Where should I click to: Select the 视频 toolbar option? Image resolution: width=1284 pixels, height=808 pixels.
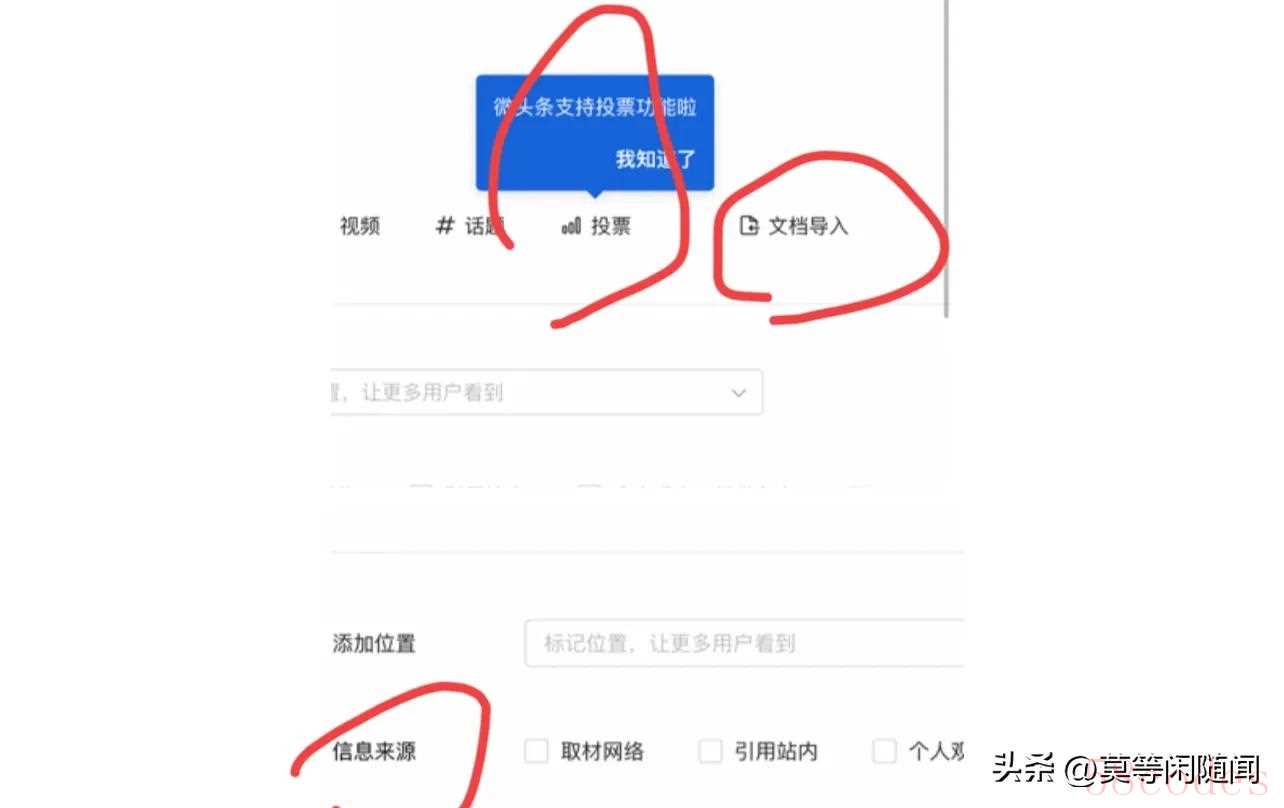(x=359, y=226)
